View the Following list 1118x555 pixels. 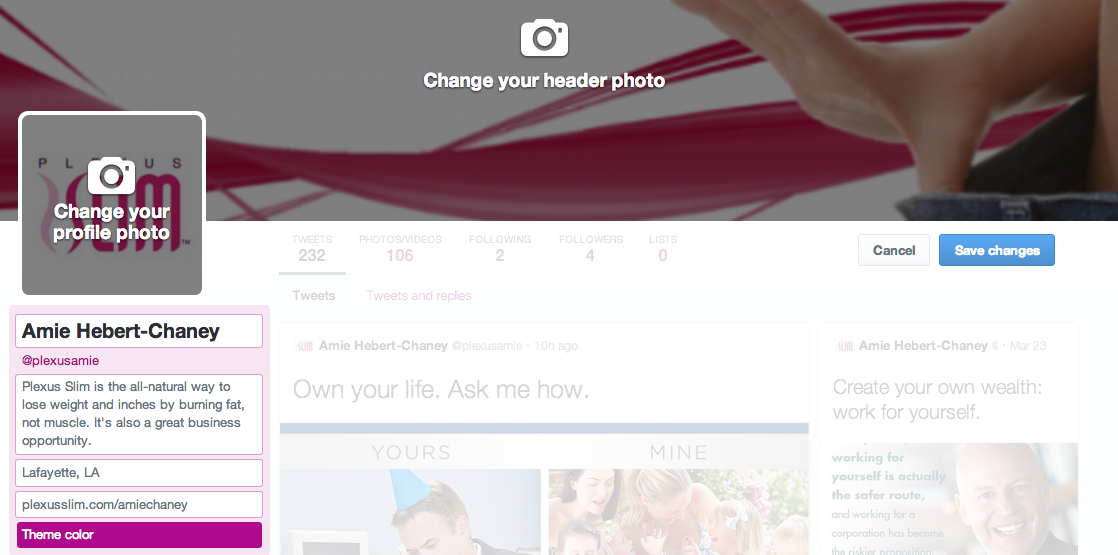click(500, 249)
